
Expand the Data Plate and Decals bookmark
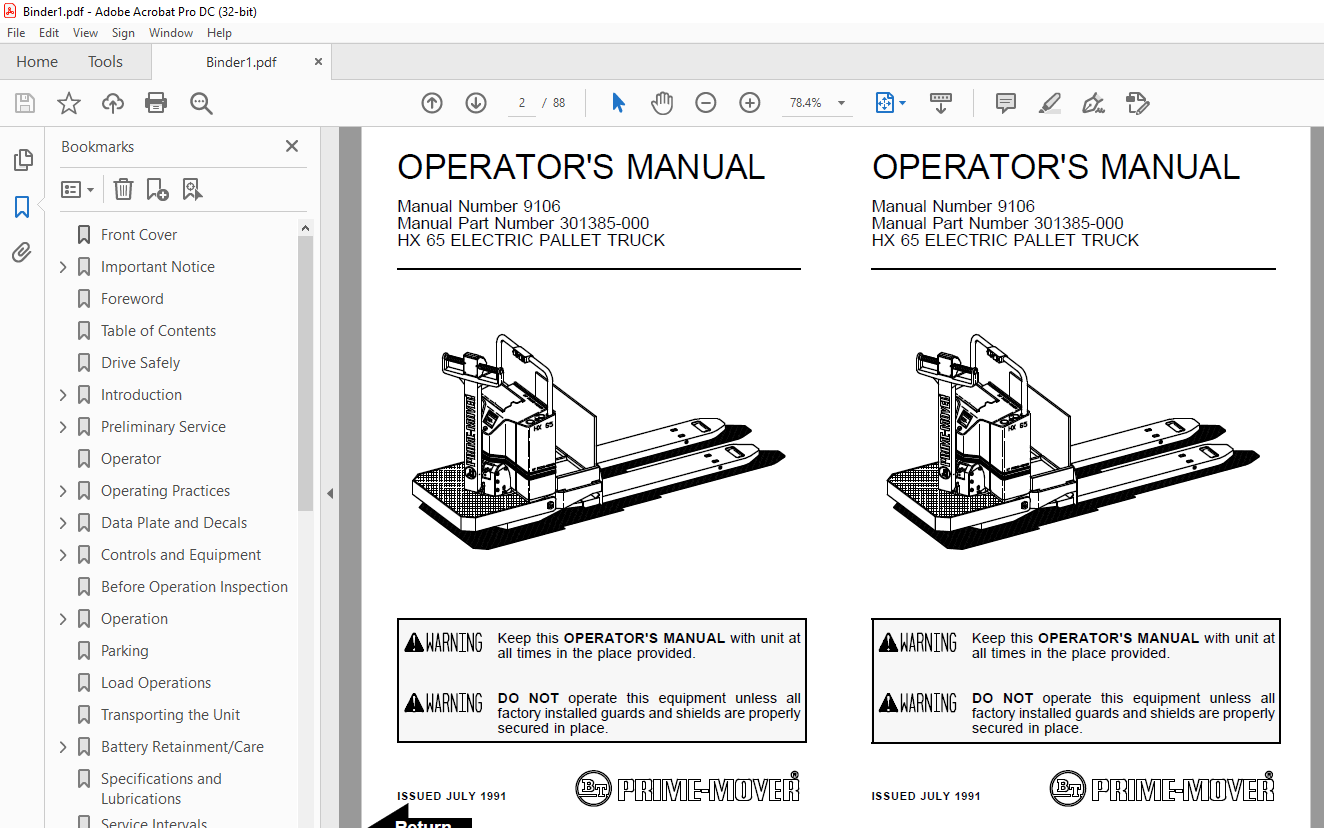(x=63, y=523)
